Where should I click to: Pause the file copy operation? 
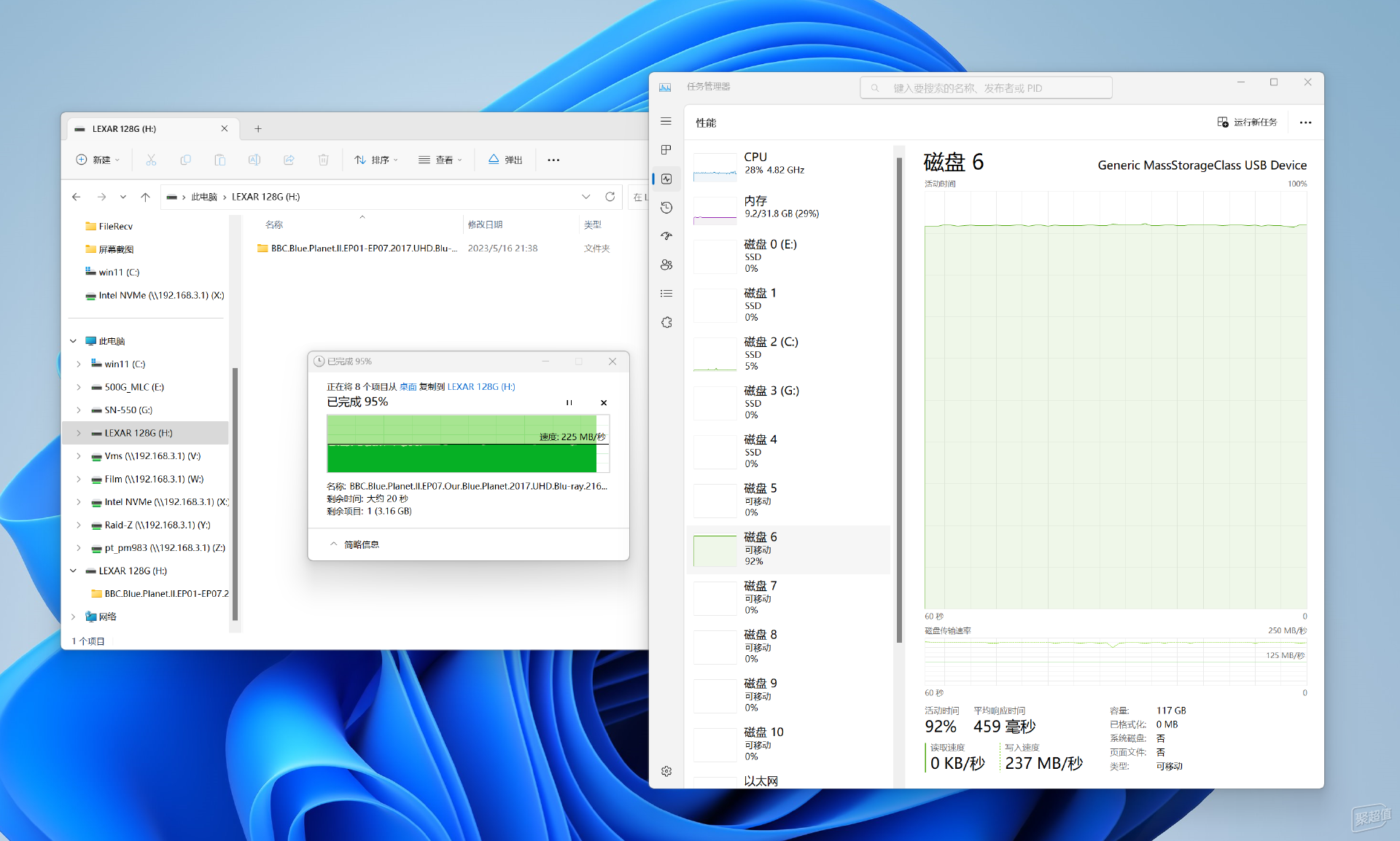(x=569, y=402)
